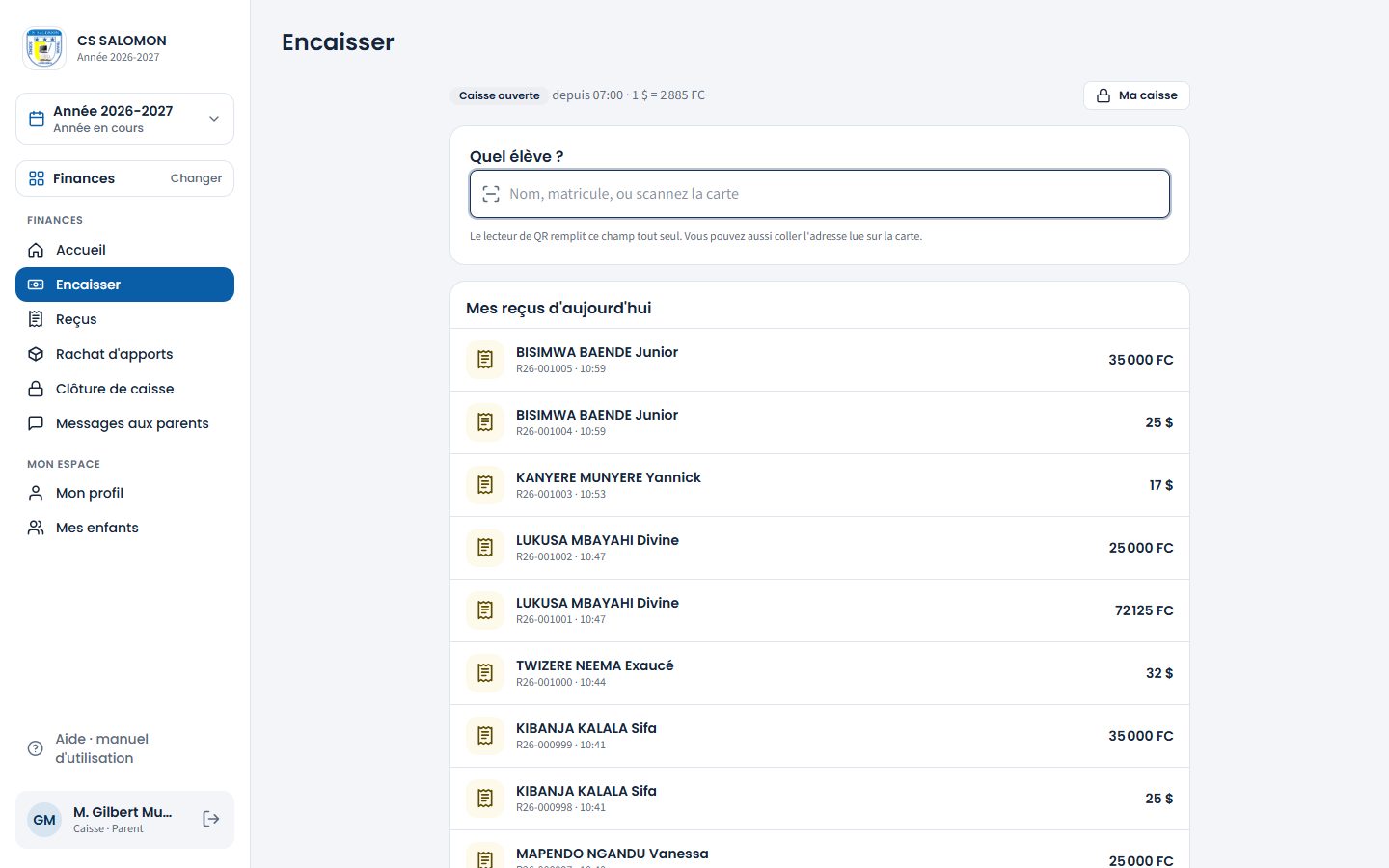Click the 17 $ amount

pos(1161,485)
